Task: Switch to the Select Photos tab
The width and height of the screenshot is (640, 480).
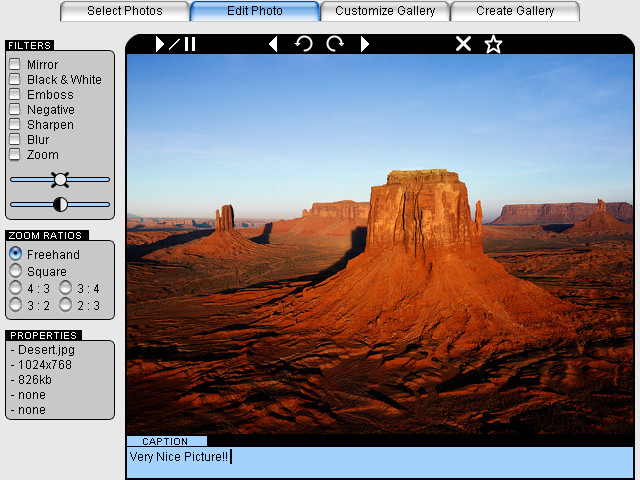Action: pyautogui.click(x=124, y=11)
